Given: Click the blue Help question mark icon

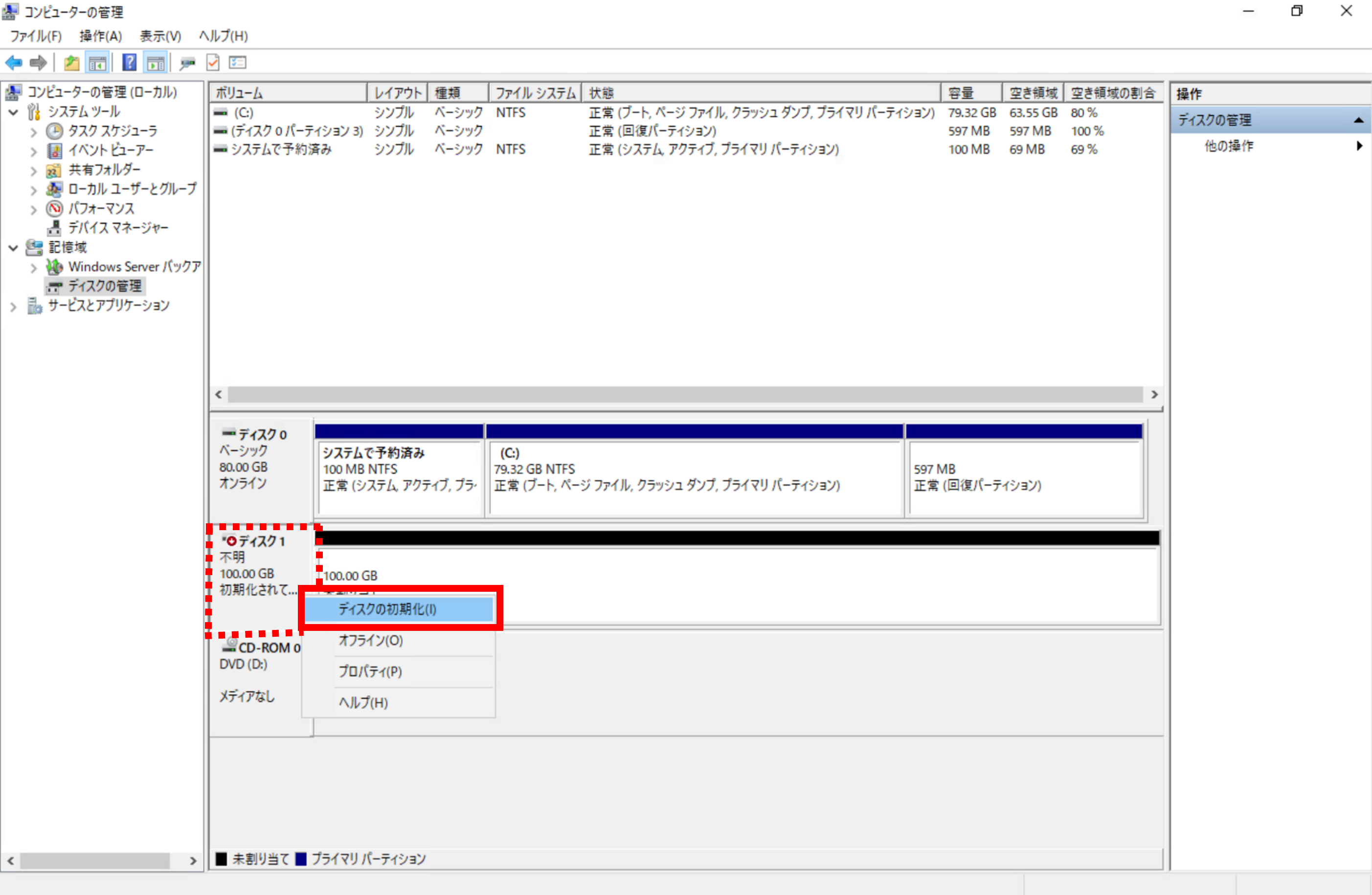Looking at the screenshot, I should tap(129, 62).
